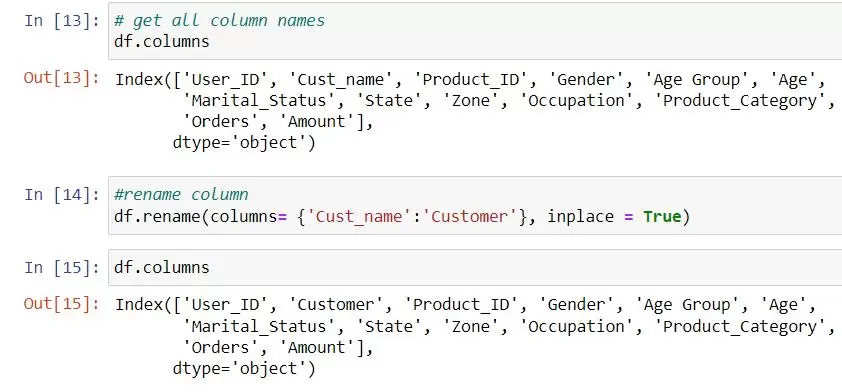Click the Out[15] output prompt
Screen dimensions: 842x392
[62, 304]
